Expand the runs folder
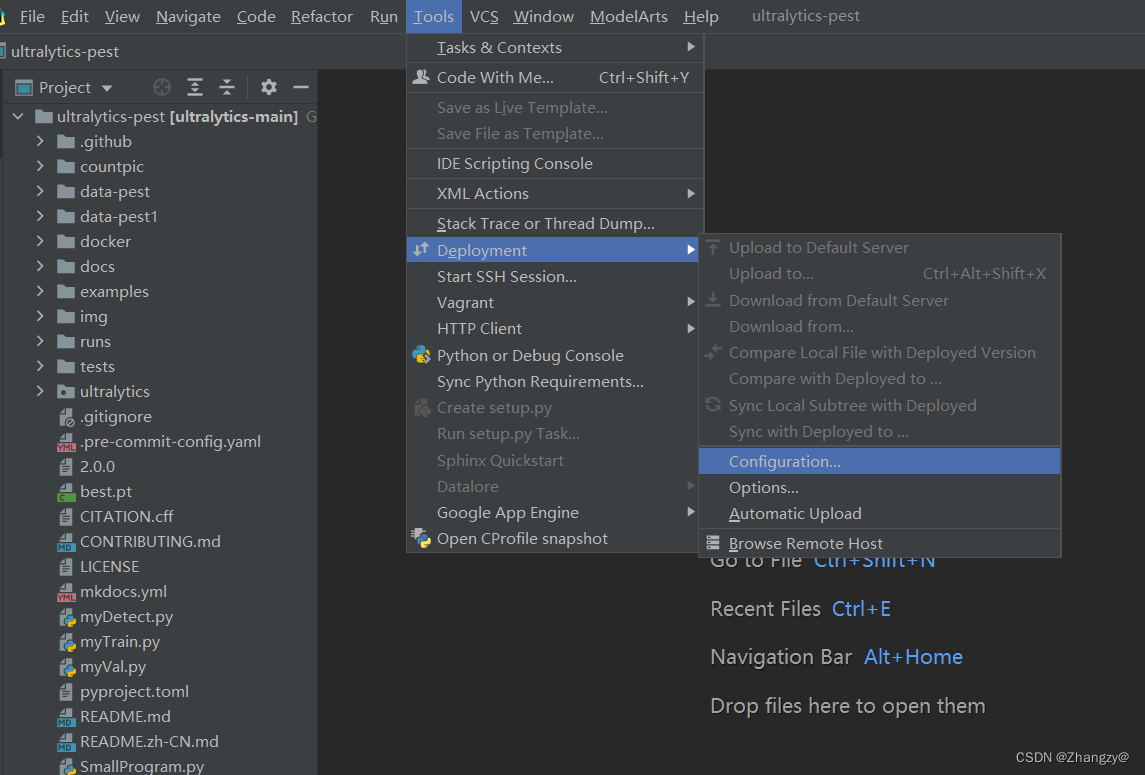 coord(40,341)
